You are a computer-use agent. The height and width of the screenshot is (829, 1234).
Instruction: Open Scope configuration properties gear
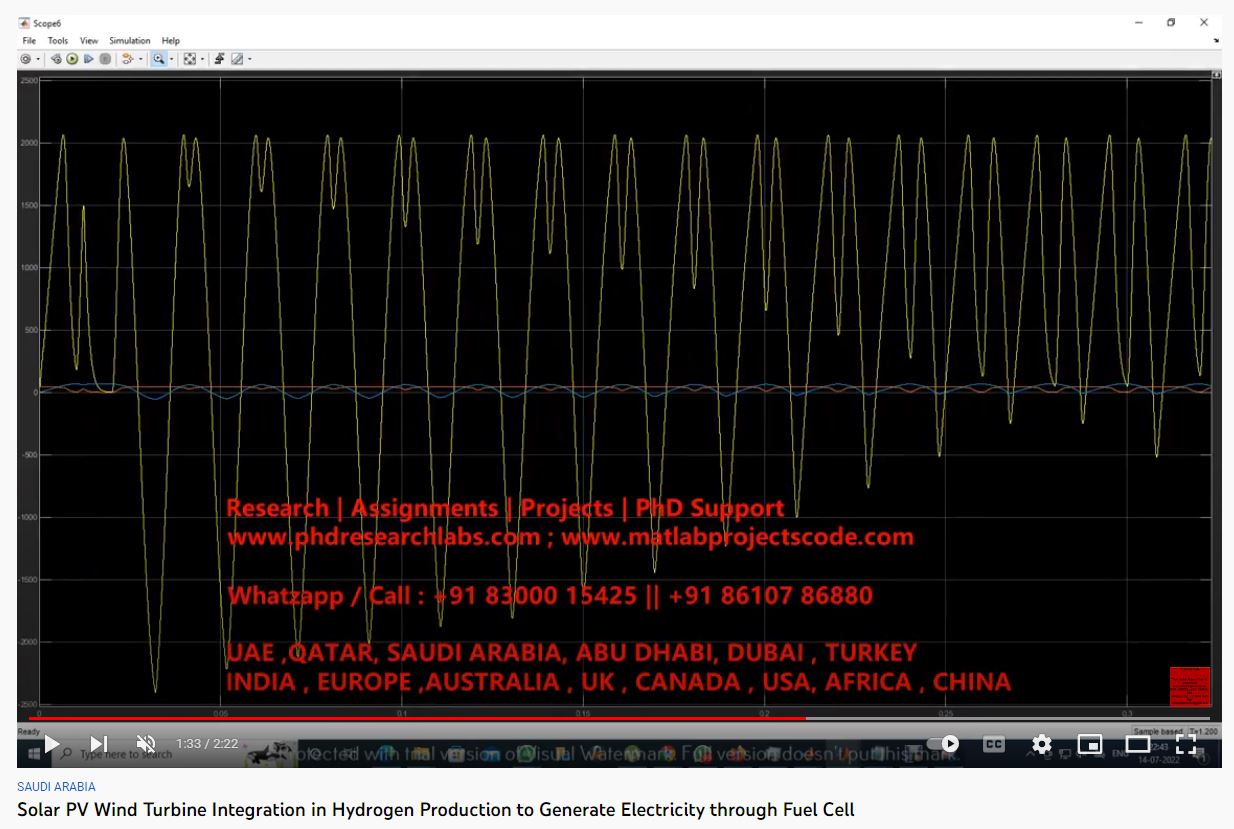26,60
